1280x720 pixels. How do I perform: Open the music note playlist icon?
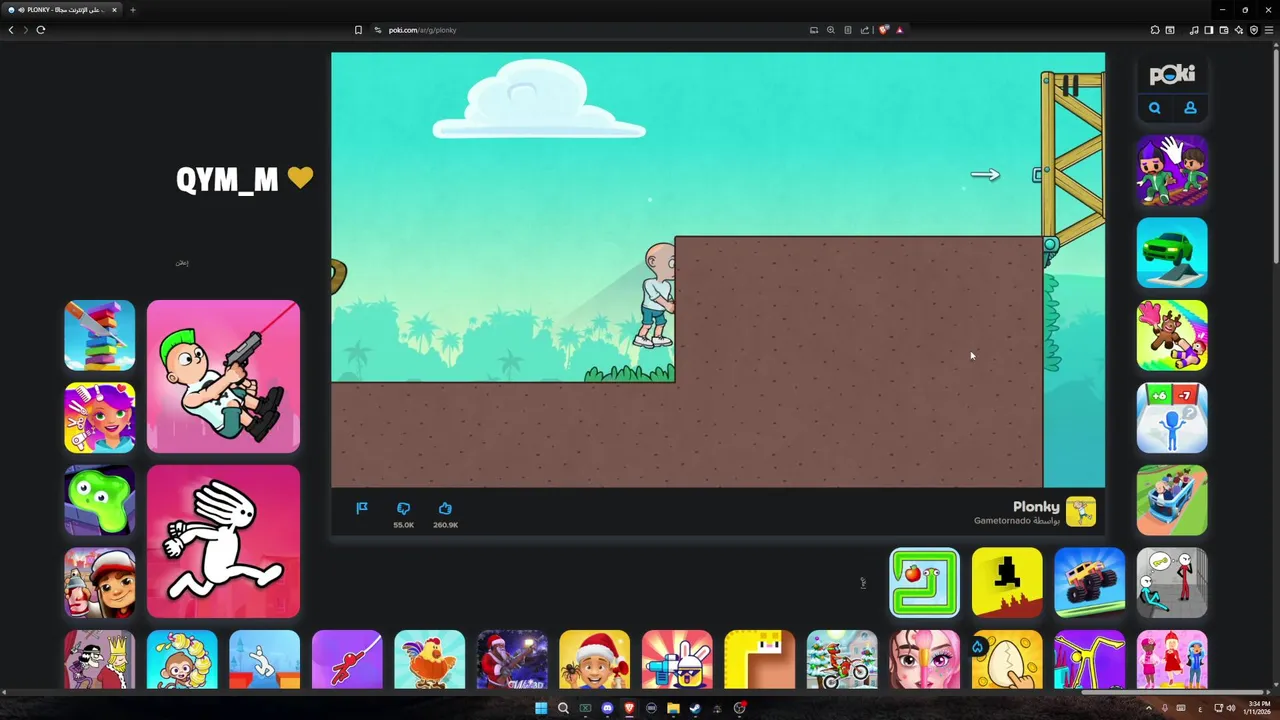1194,30
